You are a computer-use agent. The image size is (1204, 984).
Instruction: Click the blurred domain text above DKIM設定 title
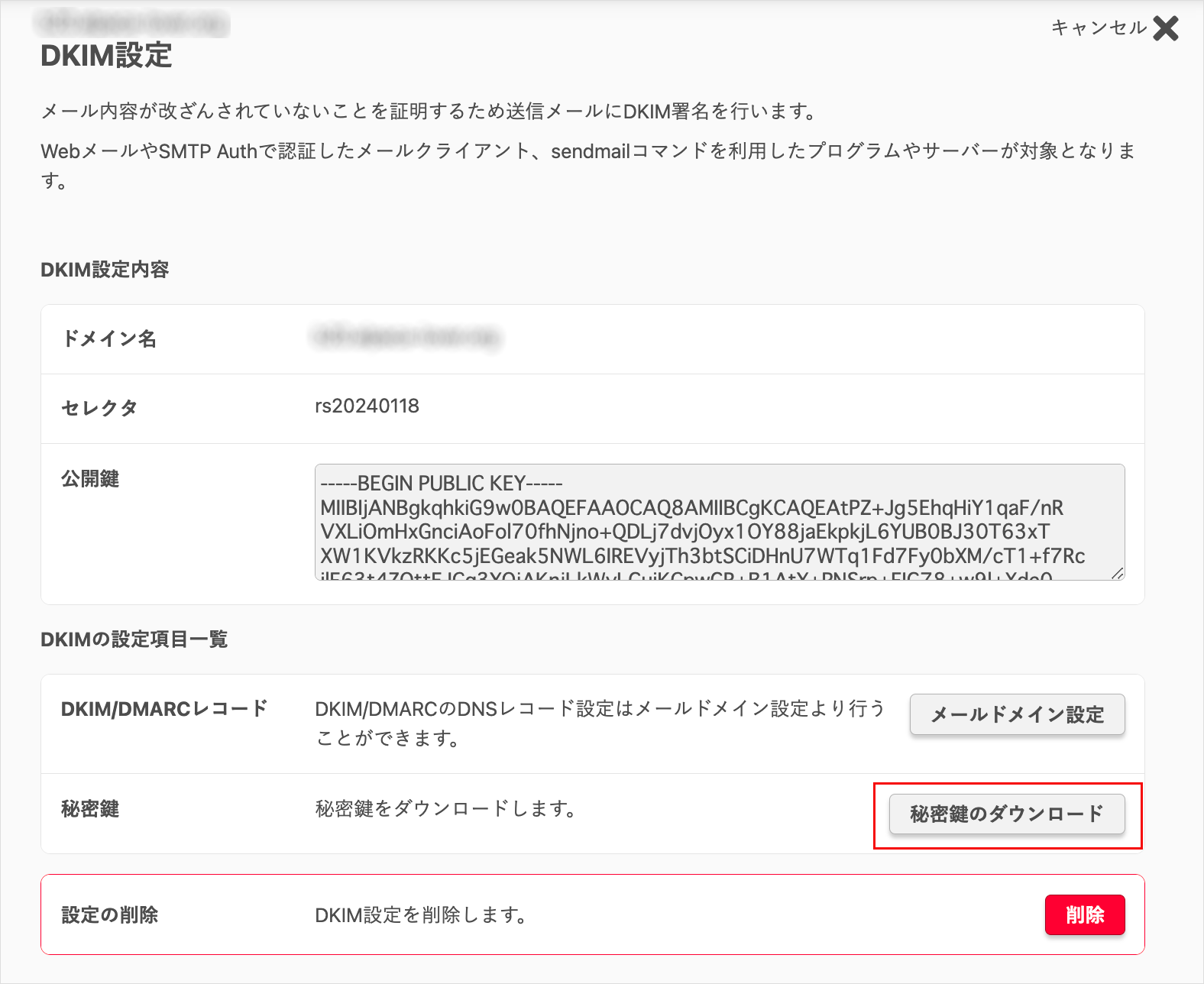pyautogui.click(x=133, y=24)
